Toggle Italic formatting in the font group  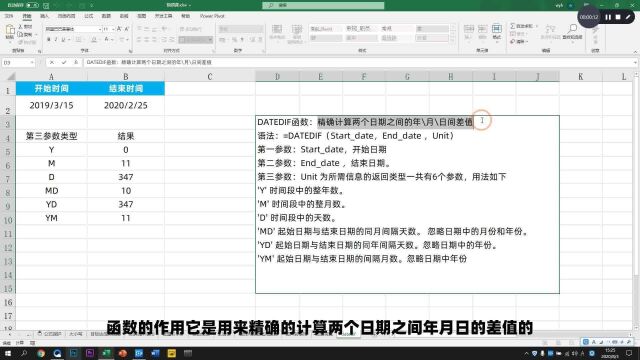pos(56,40)
